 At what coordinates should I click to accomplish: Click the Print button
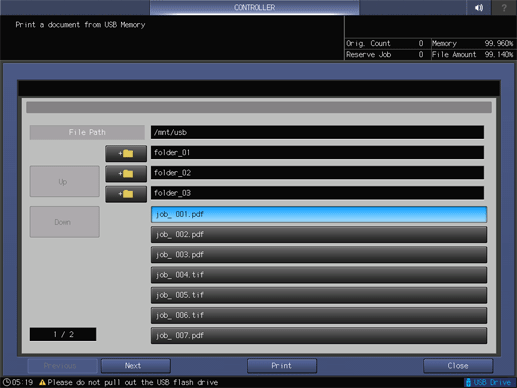(x=282, y=366)
